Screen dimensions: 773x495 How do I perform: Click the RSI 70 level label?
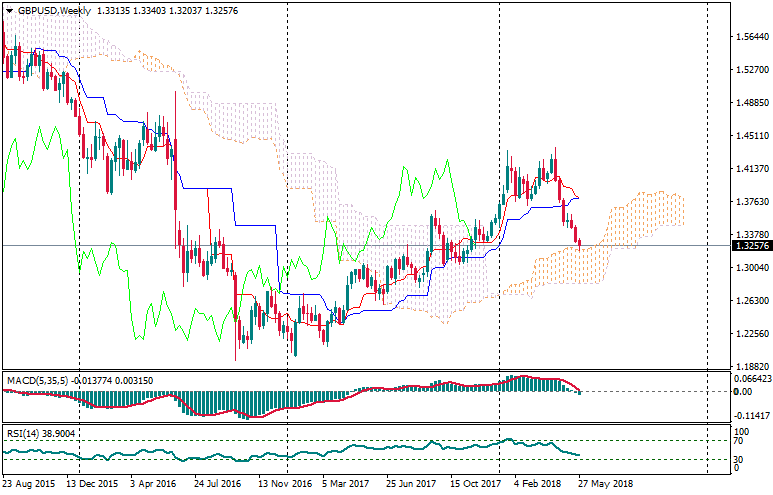click(738, 440)
